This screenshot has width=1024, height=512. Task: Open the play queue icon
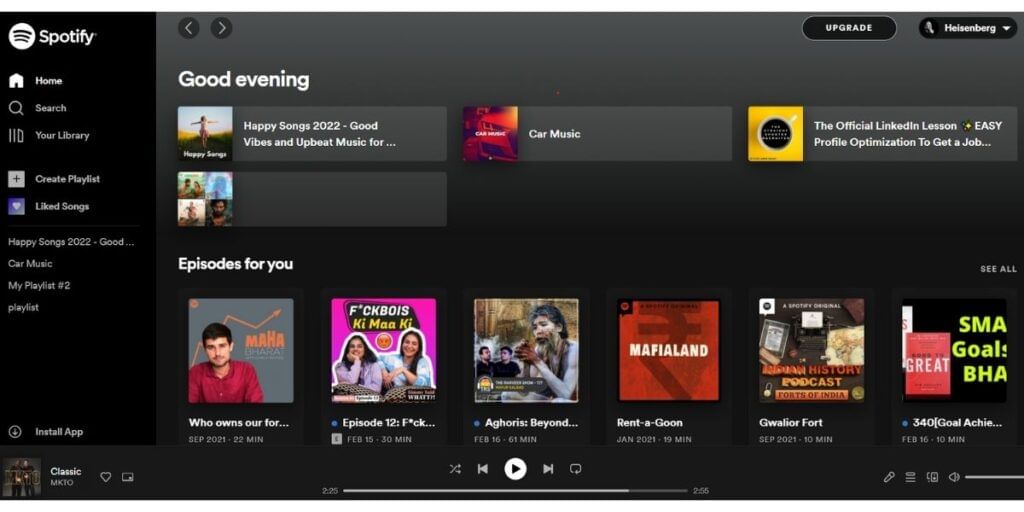pos(910,477)
